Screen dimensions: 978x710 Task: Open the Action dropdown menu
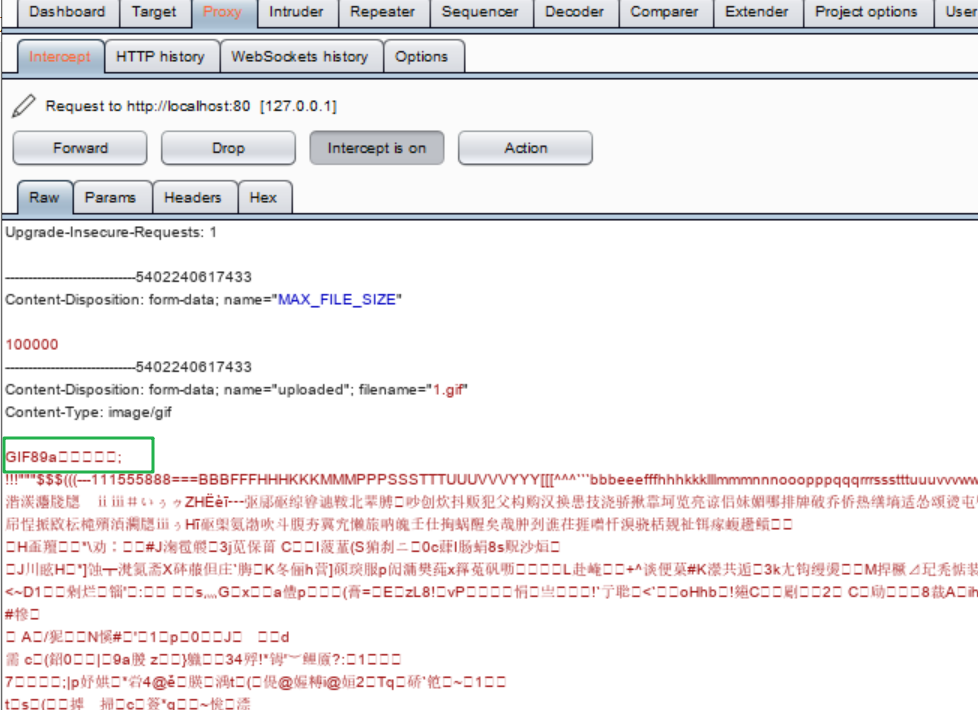click(525, 148)
